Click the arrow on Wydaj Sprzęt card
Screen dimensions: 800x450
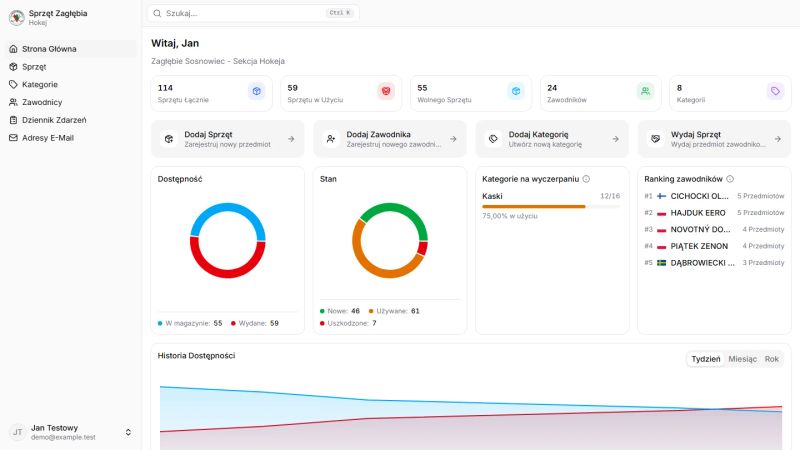[778, 139]
